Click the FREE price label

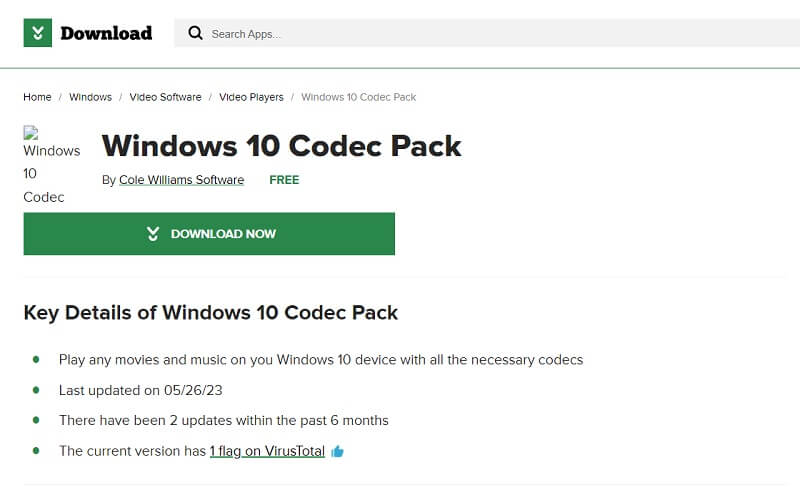coord(284,180)
